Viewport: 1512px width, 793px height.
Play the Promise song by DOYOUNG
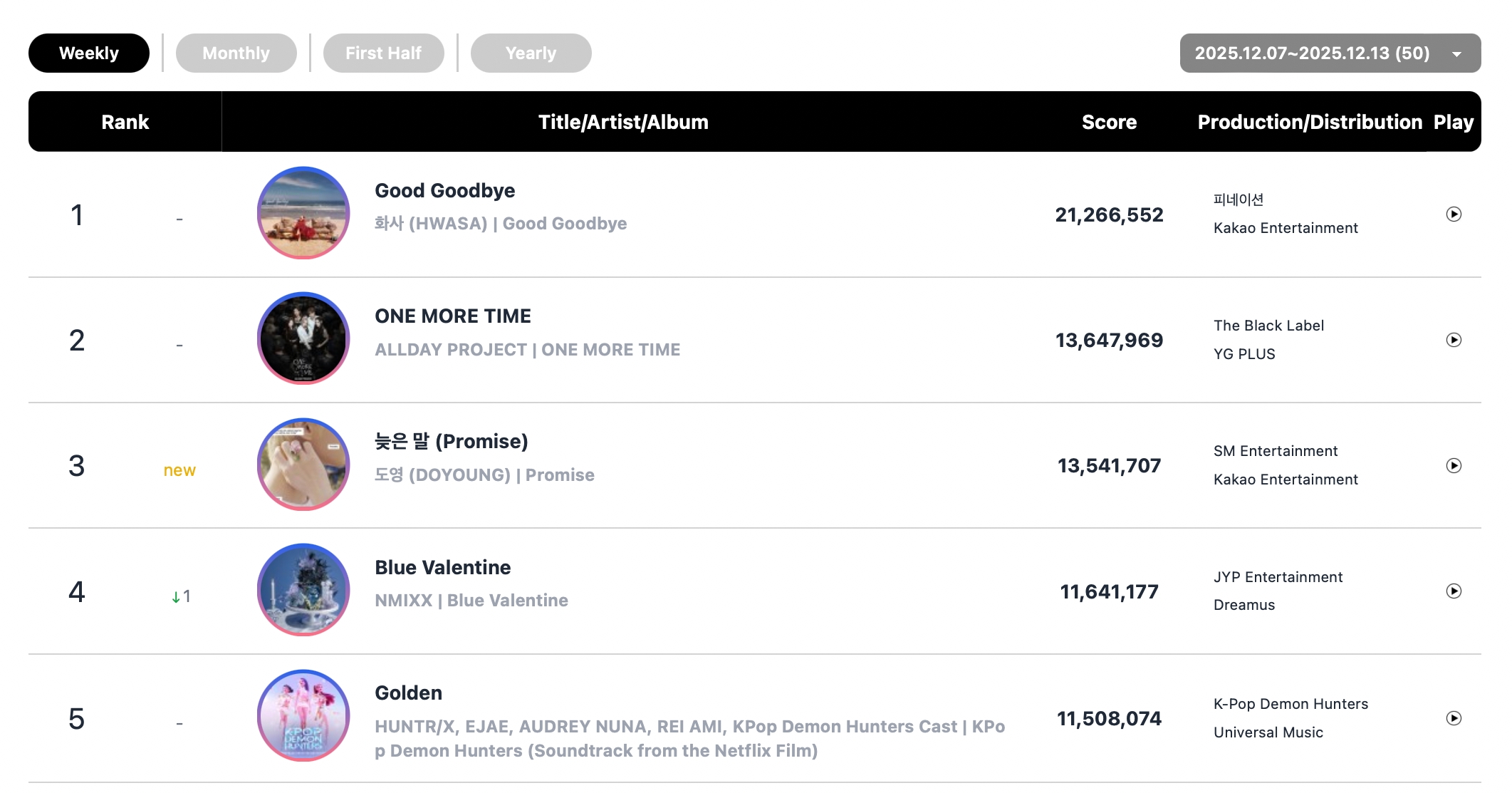(1454, 466)
